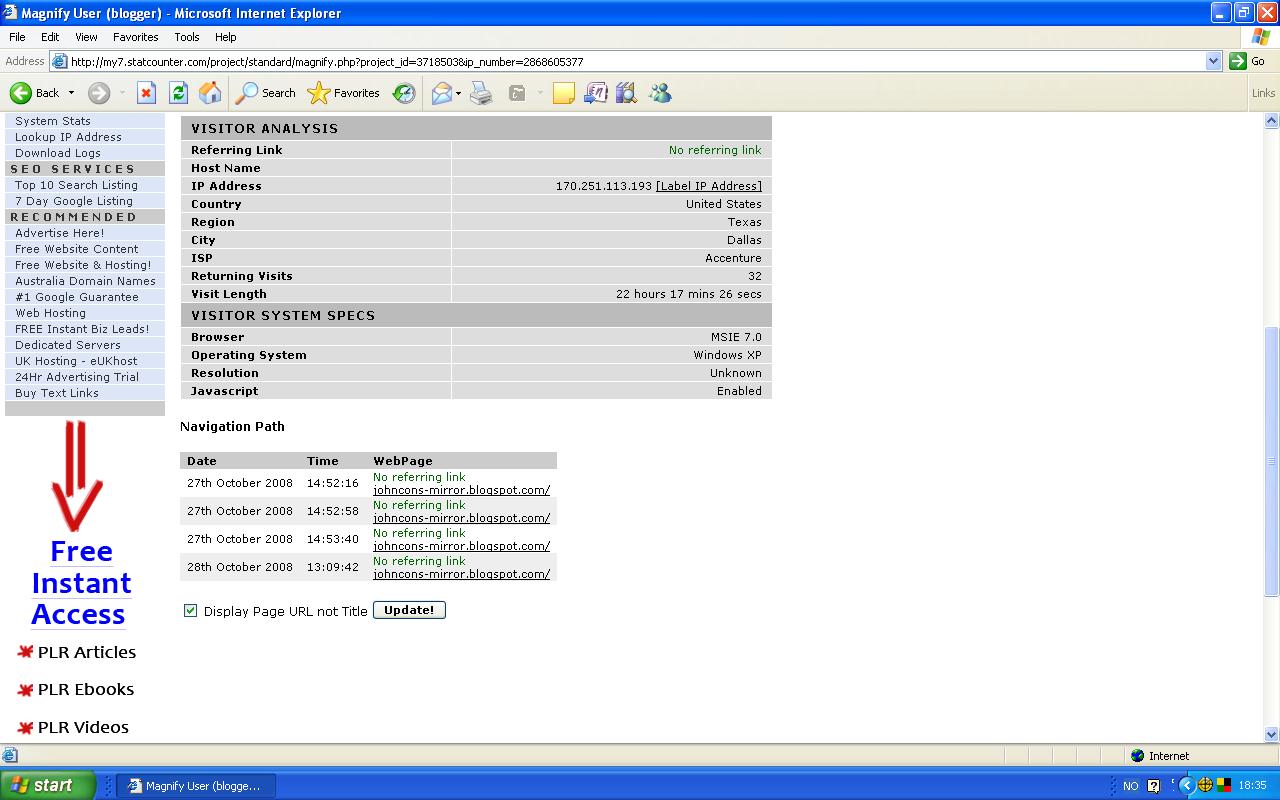Click the language bar help icon in the taskbar

(x=1153, y=786)
